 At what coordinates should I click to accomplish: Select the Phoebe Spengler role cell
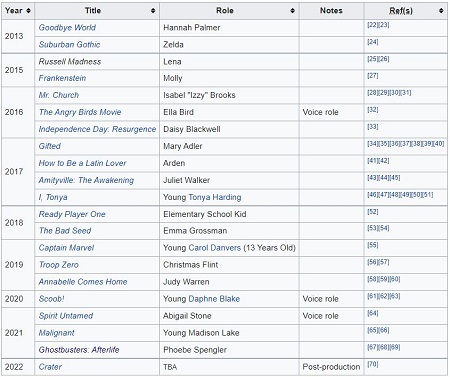click(229, 350)
